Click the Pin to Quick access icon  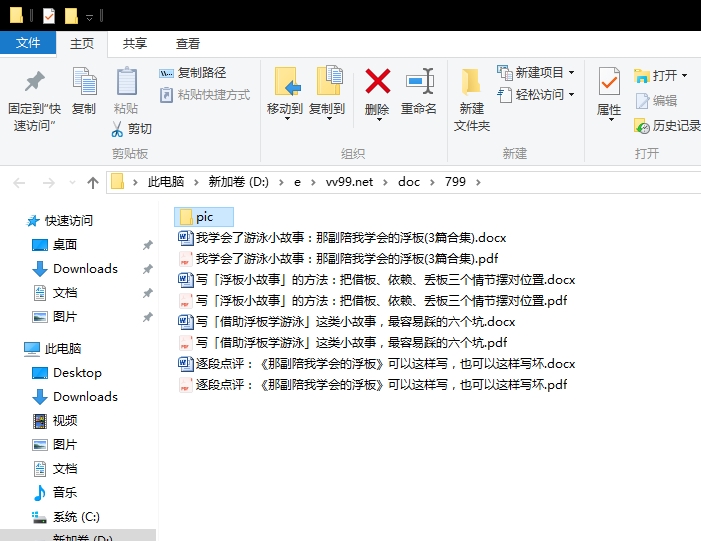click(34, 81)
